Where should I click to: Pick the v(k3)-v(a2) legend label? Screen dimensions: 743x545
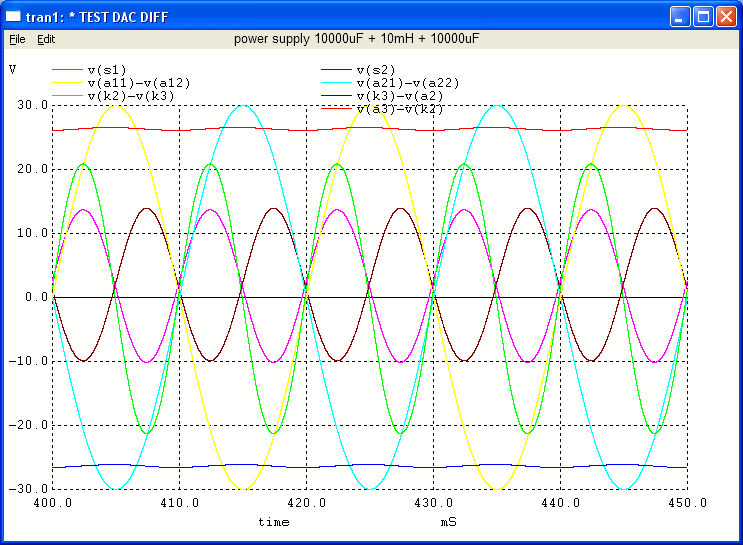click(x=400, y=95)
